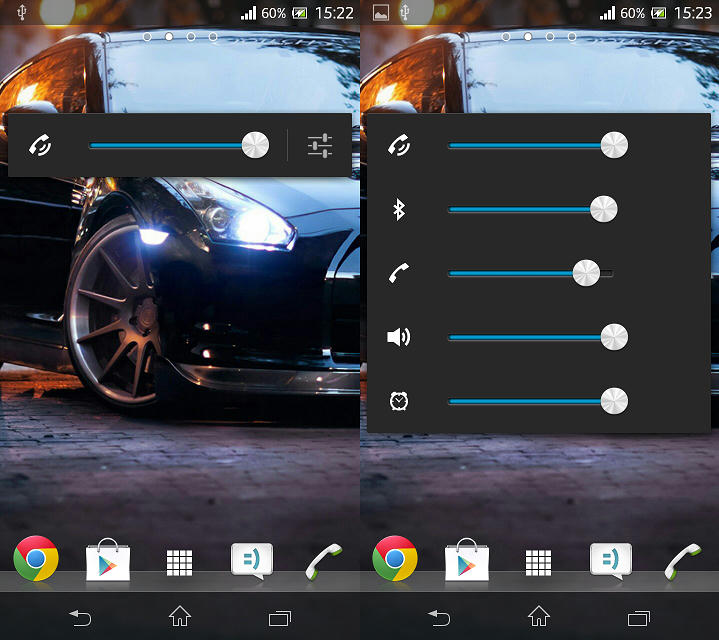The width and height of the screenshot is (719, 640).
Task: Tap USB notification icon on left status bar
Action: click(21, 12)
